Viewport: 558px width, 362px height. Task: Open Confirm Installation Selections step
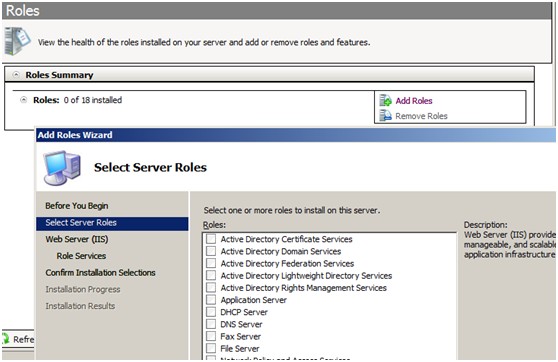[x=100, y=273]
